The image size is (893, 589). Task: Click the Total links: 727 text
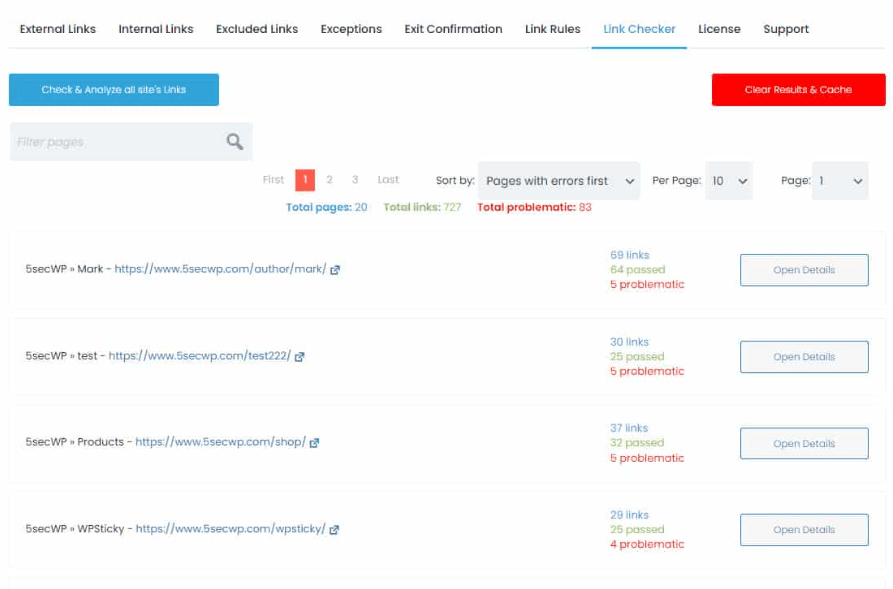coord(422,207)
